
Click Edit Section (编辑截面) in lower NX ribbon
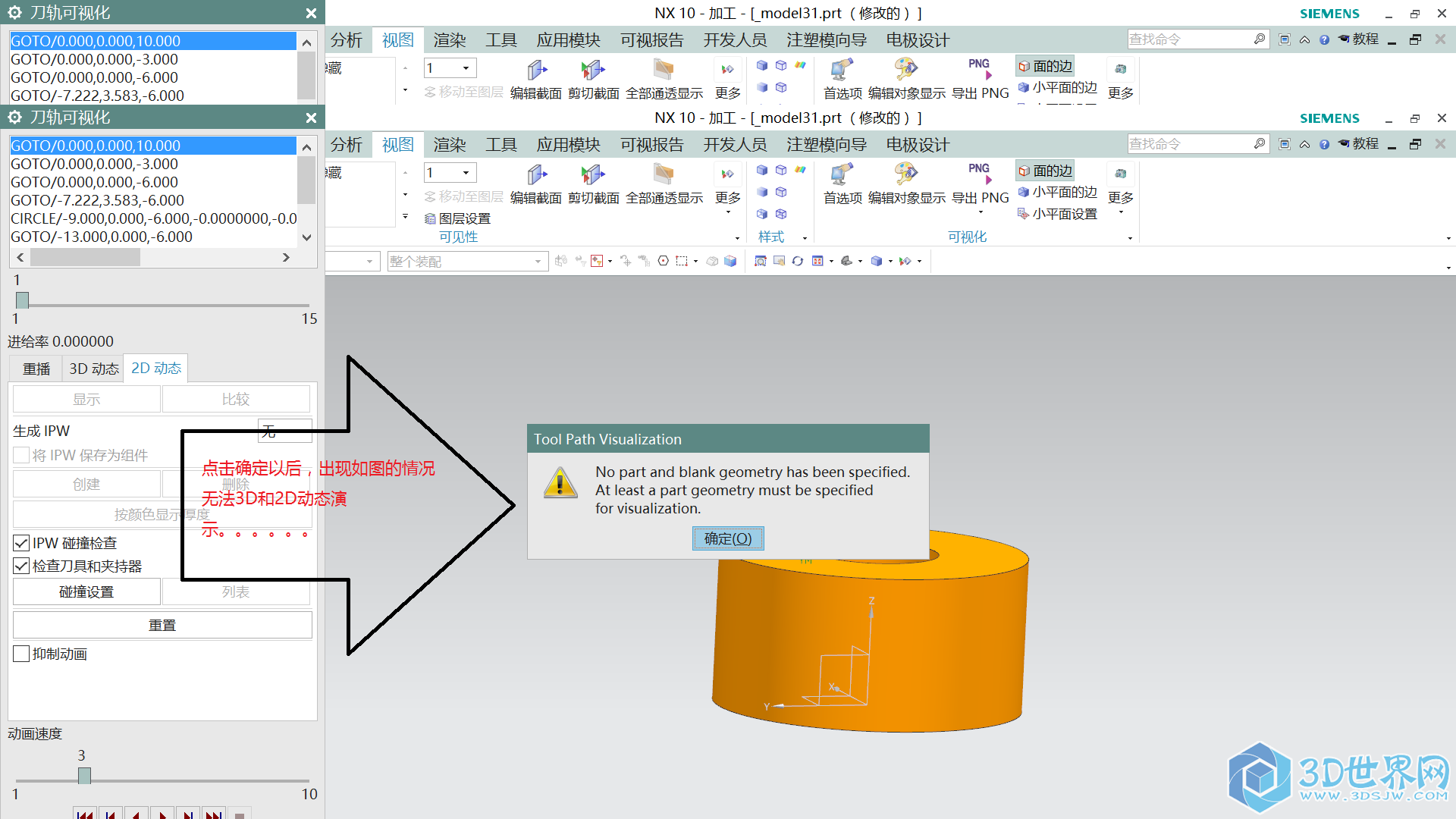535,184
